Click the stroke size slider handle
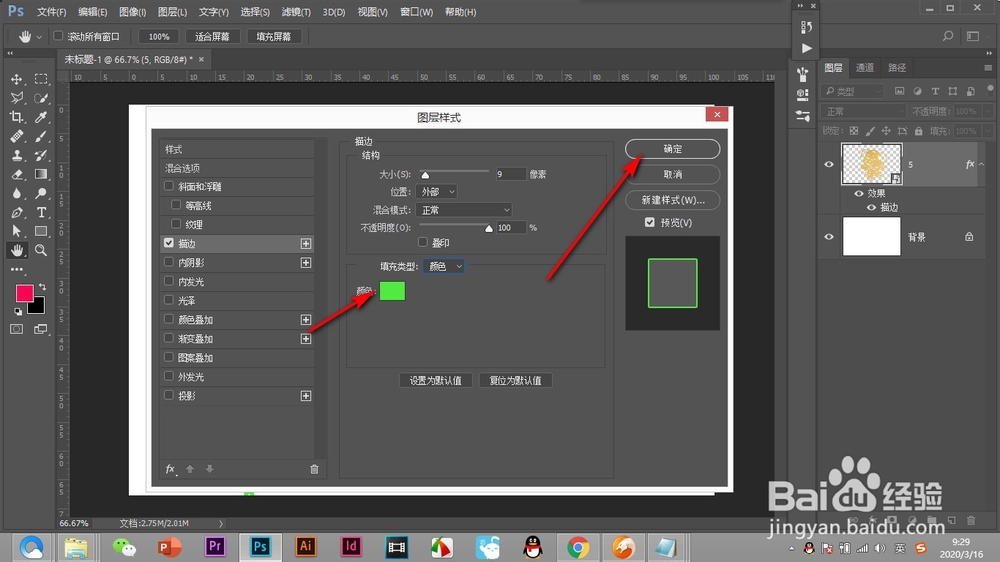 pyautogui.click(x=425, y=175)
